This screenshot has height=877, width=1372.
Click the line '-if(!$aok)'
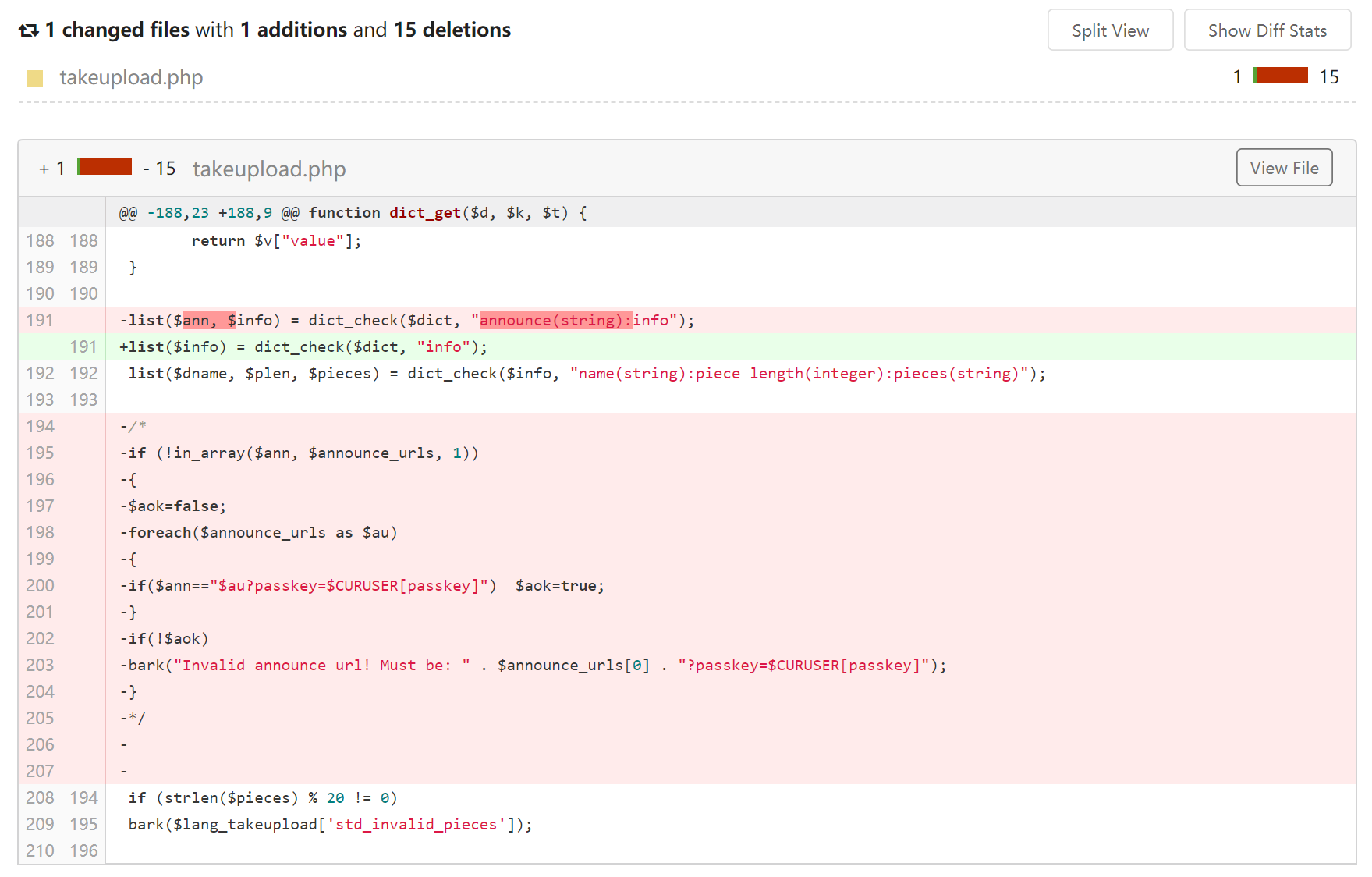tap(731, 638)
